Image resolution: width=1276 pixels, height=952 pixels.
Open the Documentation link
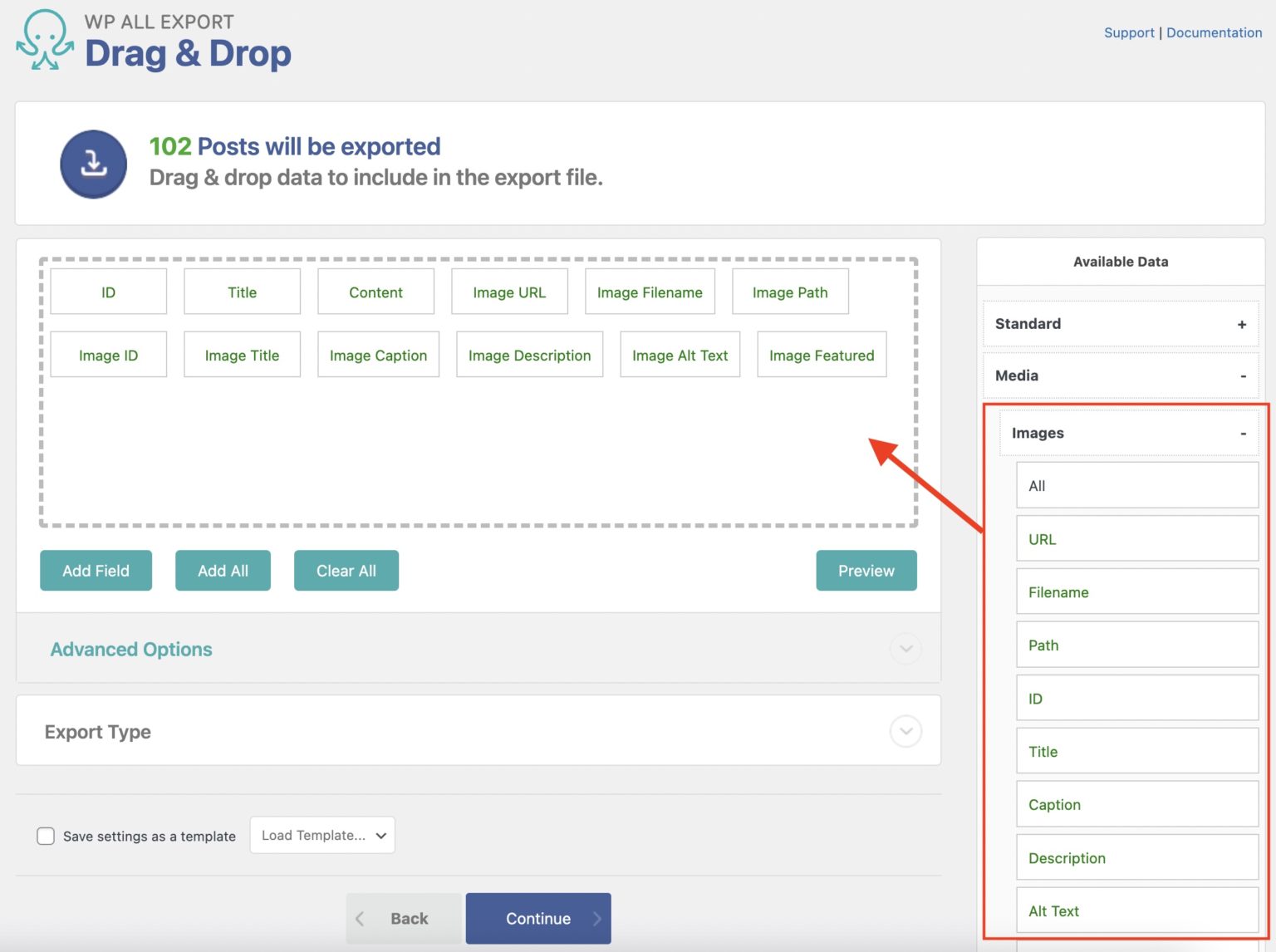[1214, 32]
